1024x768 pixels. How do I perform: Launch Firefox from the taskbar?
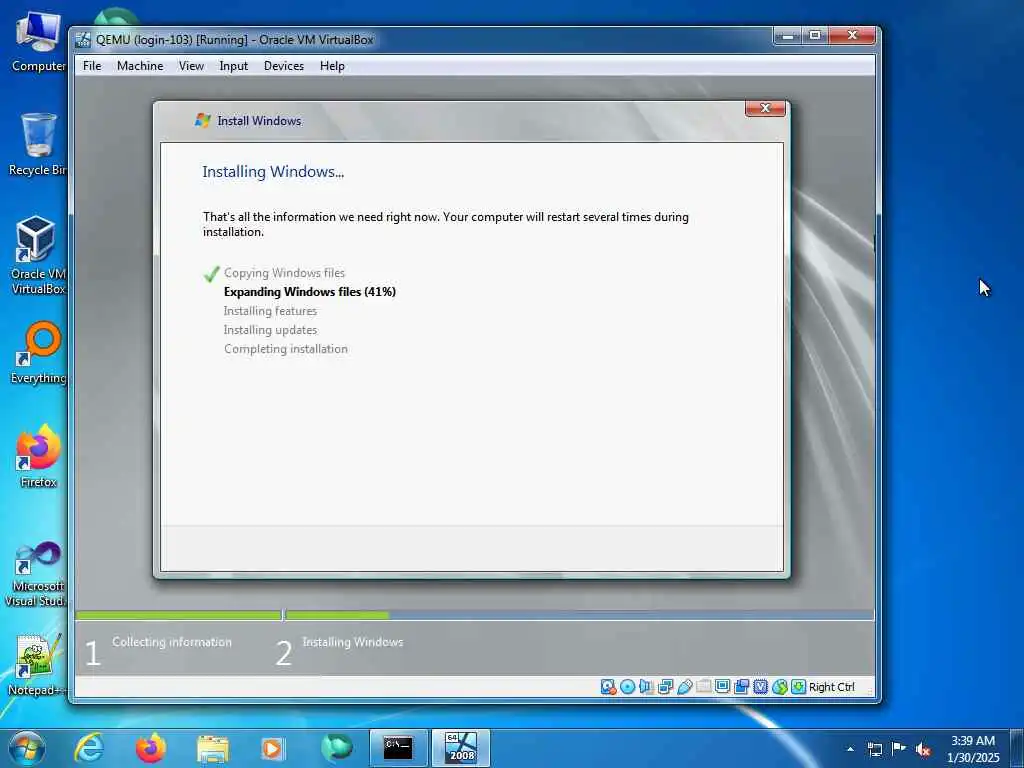[151, 748]
